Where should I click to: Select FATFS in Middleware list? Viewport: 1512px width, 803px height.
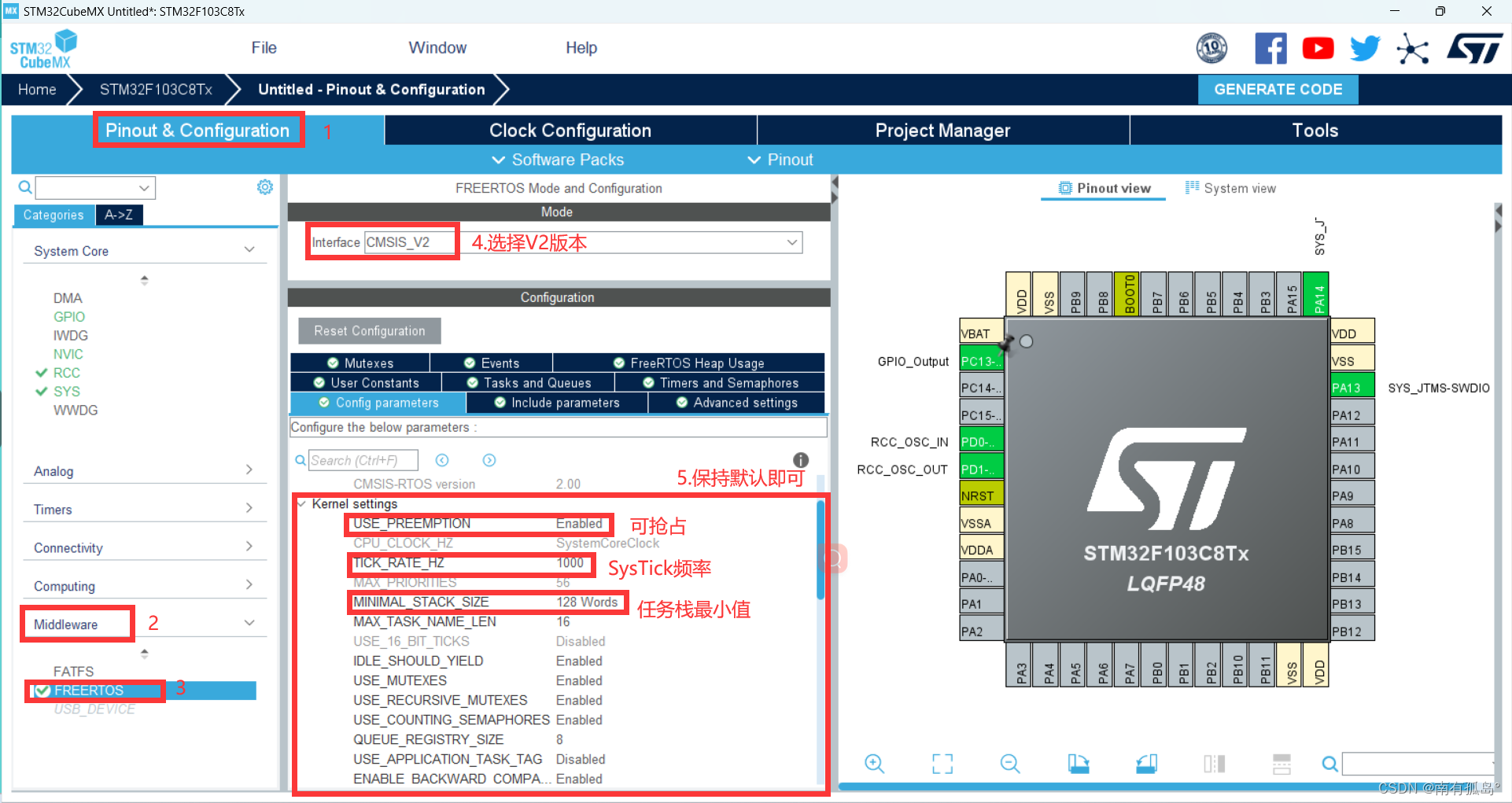click(x=73, y=672)
